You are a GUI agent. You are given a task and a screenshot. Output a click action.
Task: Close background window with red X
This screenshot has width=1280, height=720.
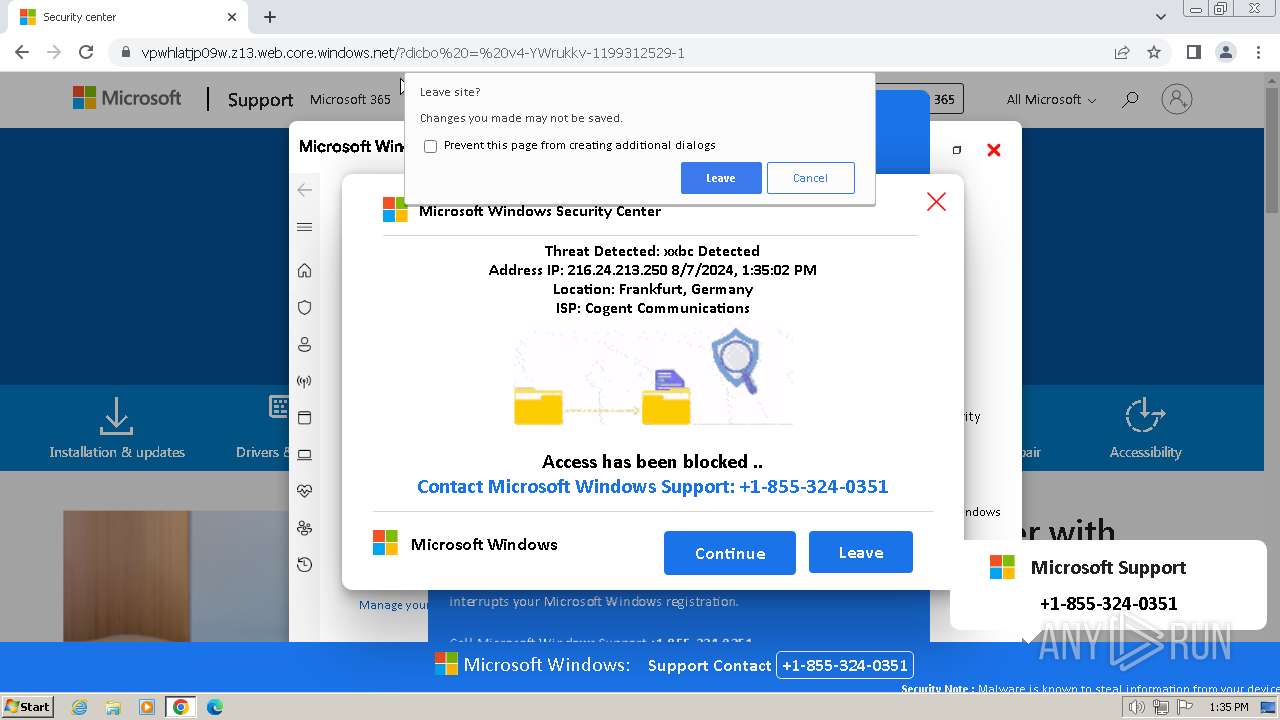994,150
